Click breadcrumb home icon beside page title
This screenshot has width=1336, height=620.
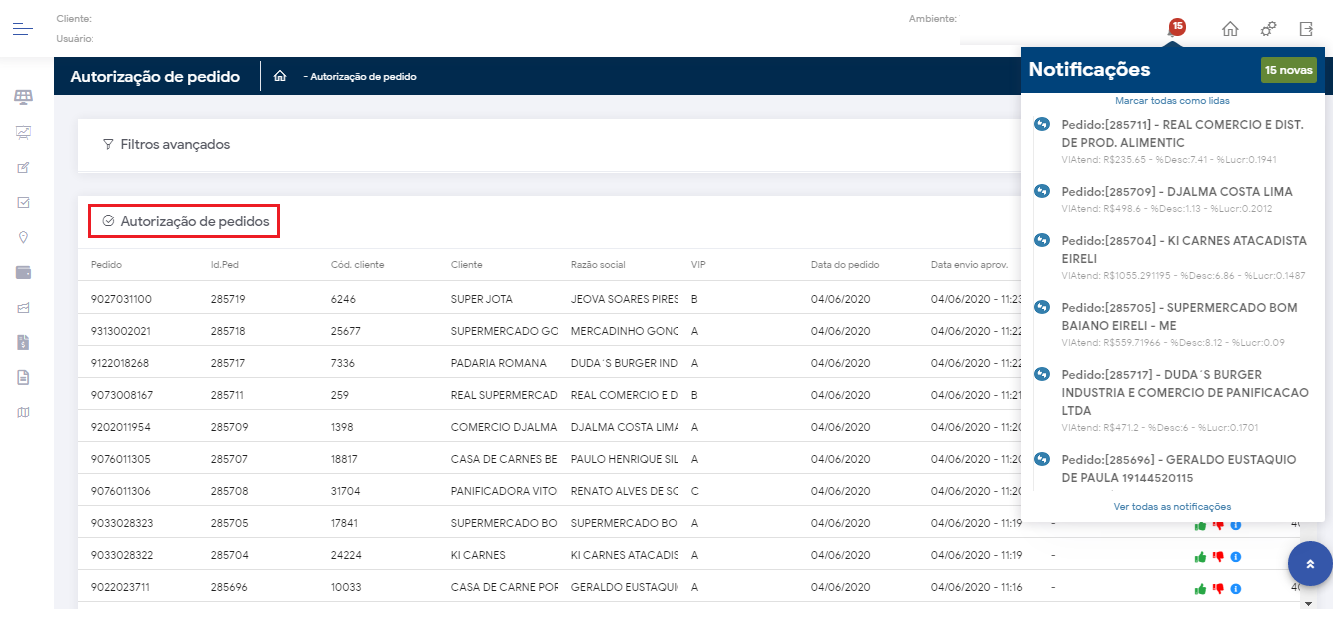click(x=280, y=76)
